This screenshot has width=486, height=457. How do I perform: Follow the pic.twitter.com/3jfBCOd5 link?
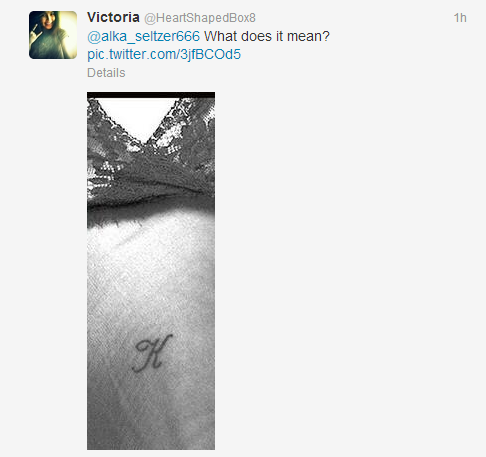(164, 54)
